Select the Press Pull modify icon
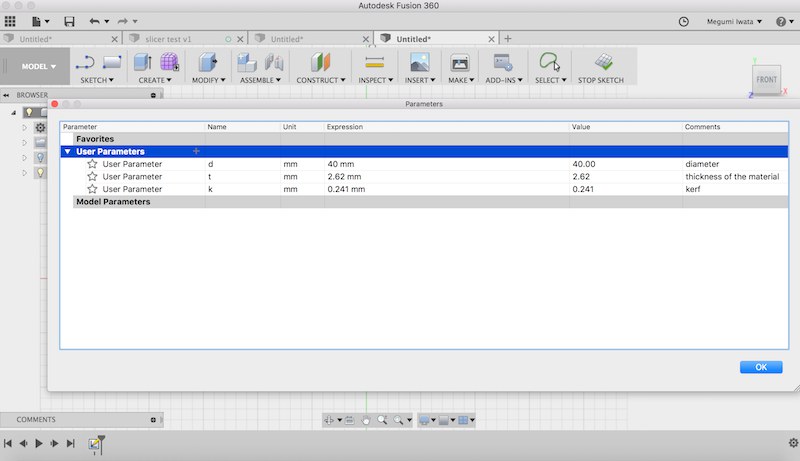 [207, 62]
